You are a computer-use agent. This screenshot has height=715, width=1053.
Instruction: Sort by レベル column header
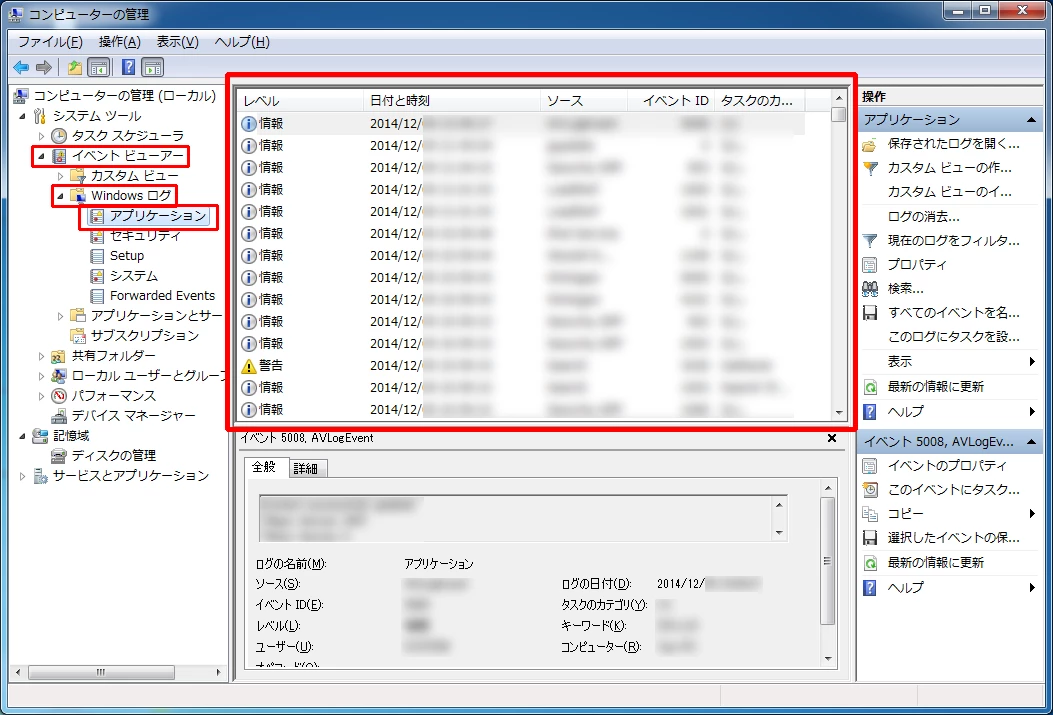click(x=300, y=101)
